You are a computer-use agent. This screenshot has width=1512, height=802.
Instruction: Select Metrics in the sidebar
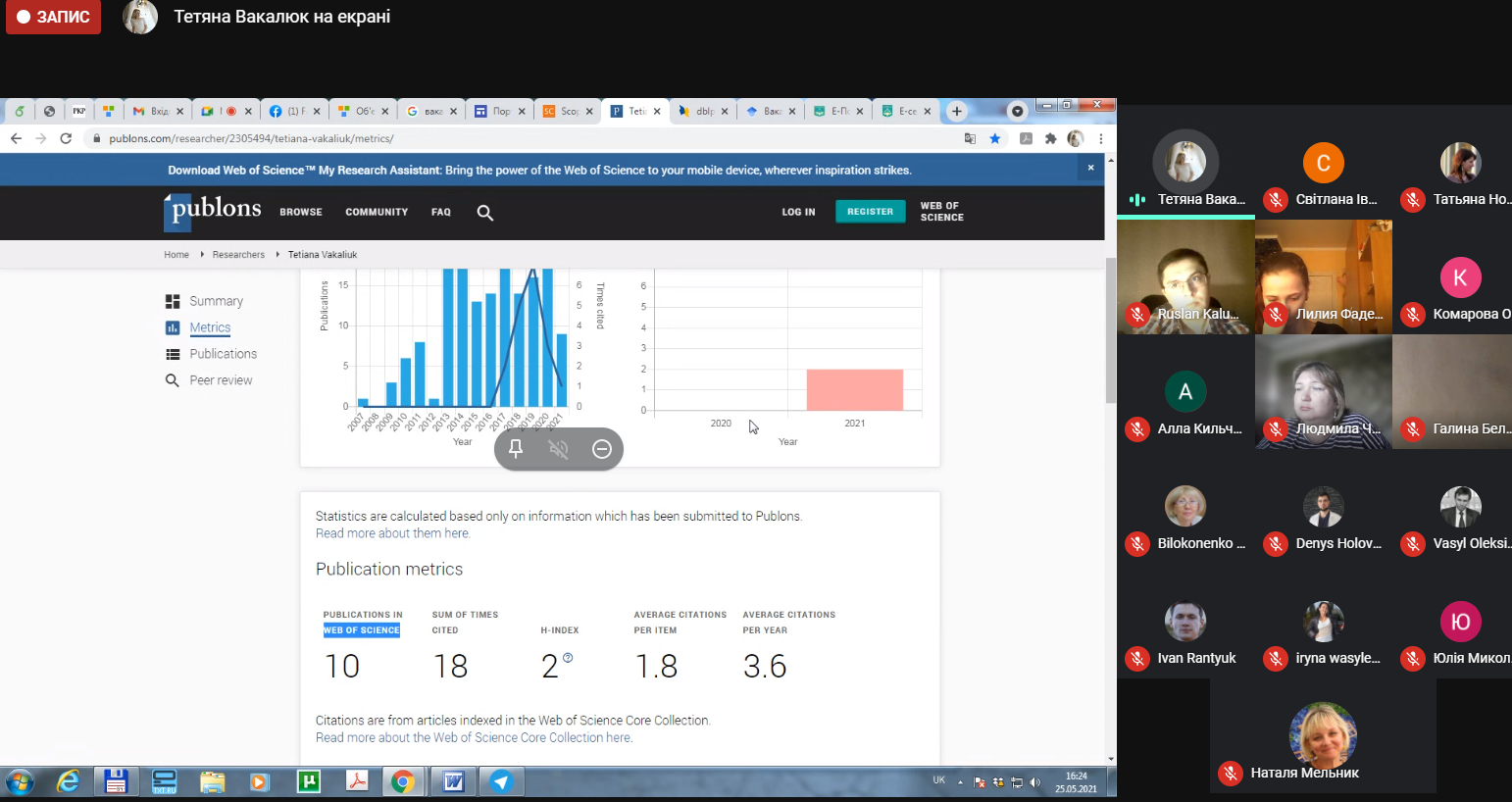[x=210, y=327]
